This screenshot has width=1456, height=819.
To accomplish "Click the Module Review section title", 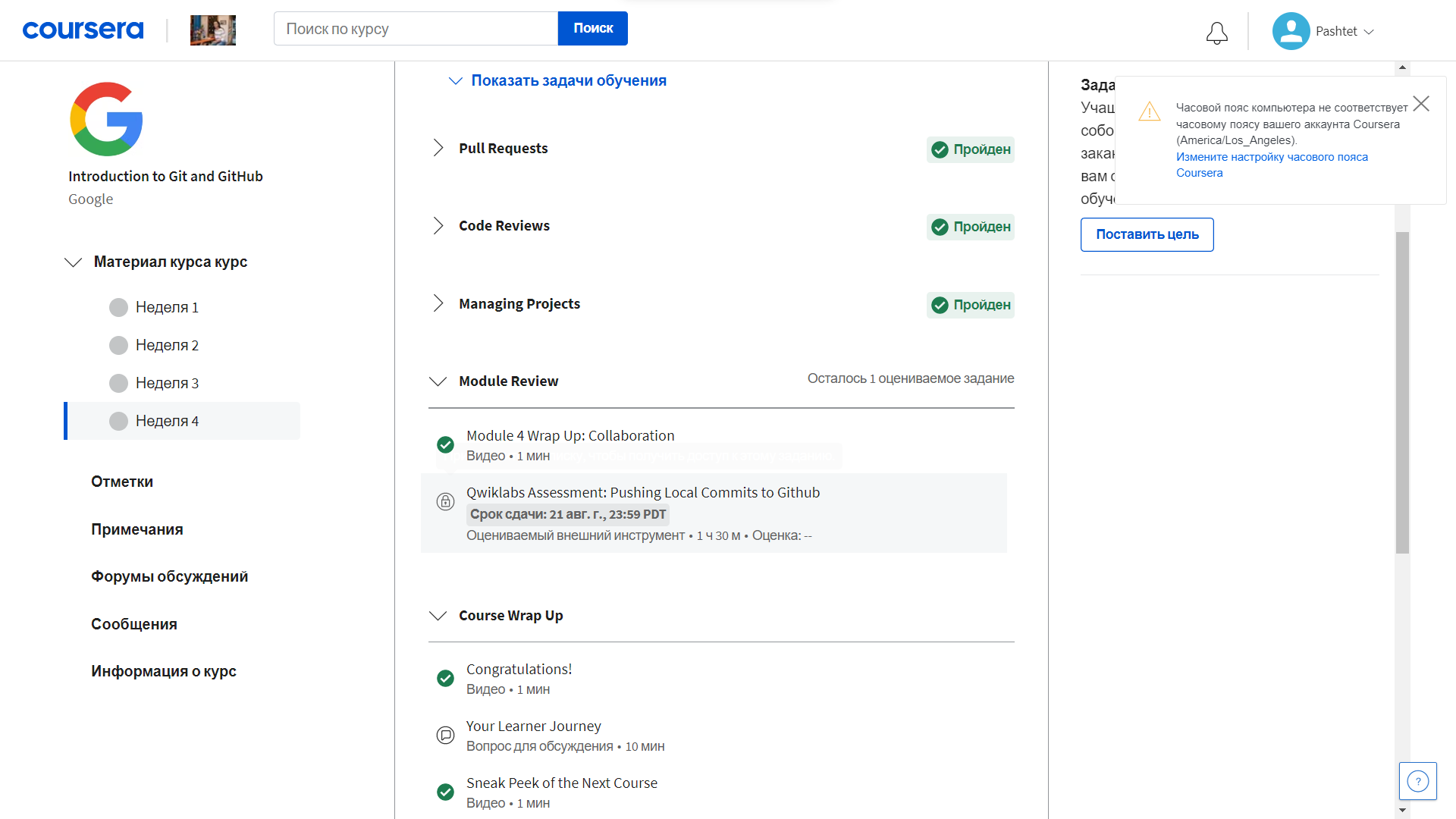I will click(508, 381).
